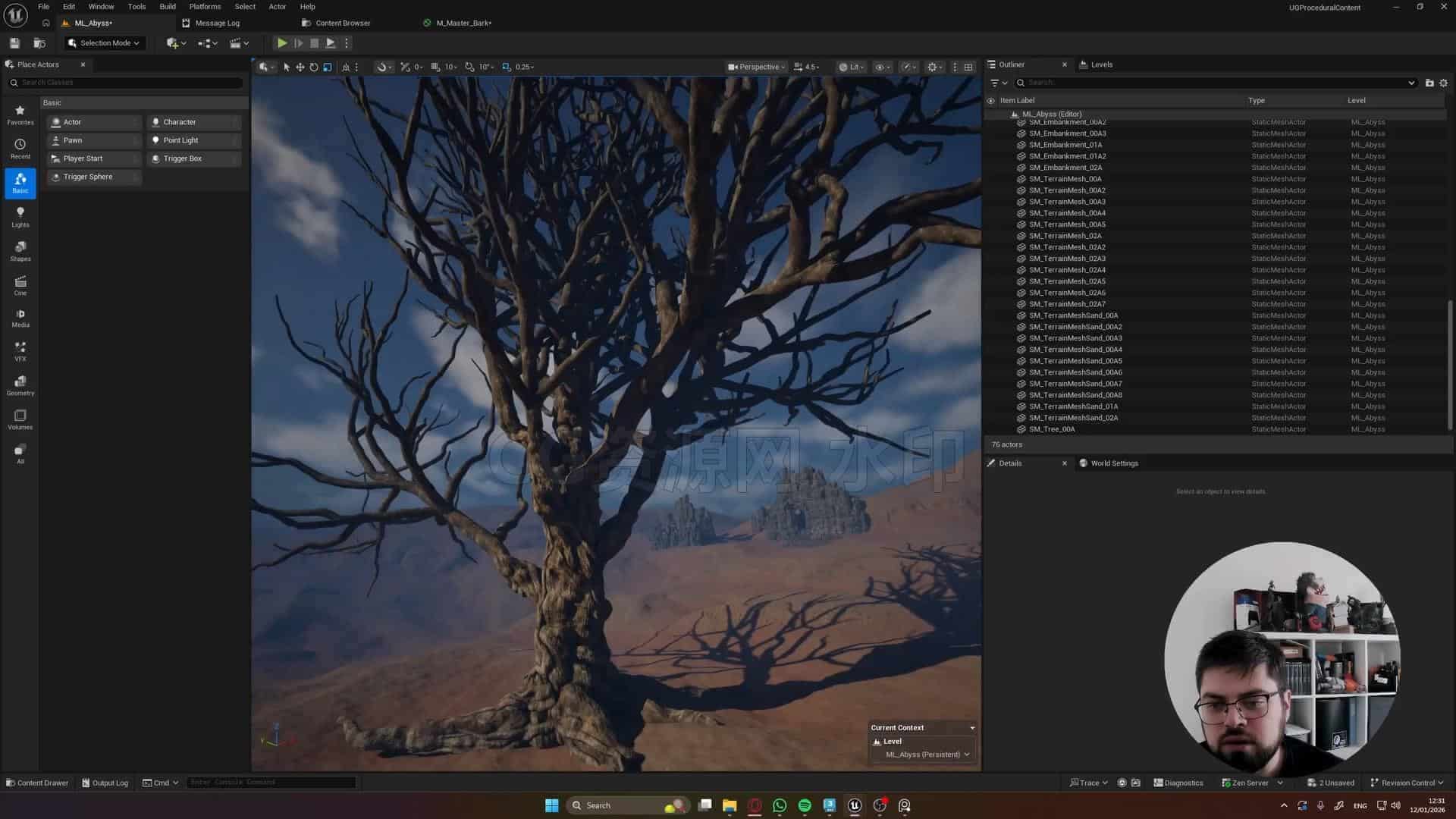
Task: Toggle rotation snapping 10° icon
Action: 470,67
